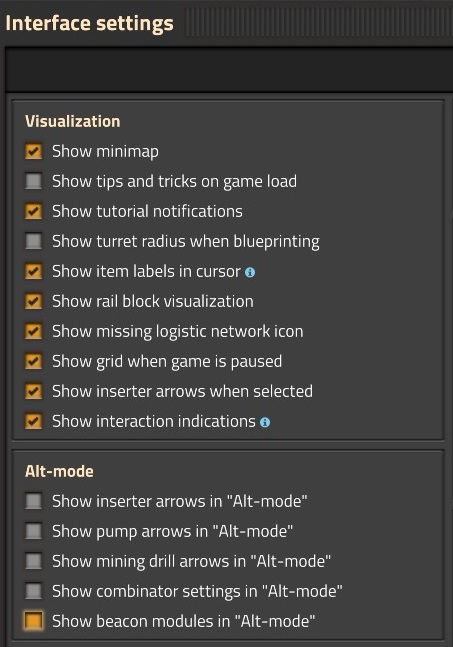
Task: Uncheck Show minimap checkbox
Action: (33, 151)
